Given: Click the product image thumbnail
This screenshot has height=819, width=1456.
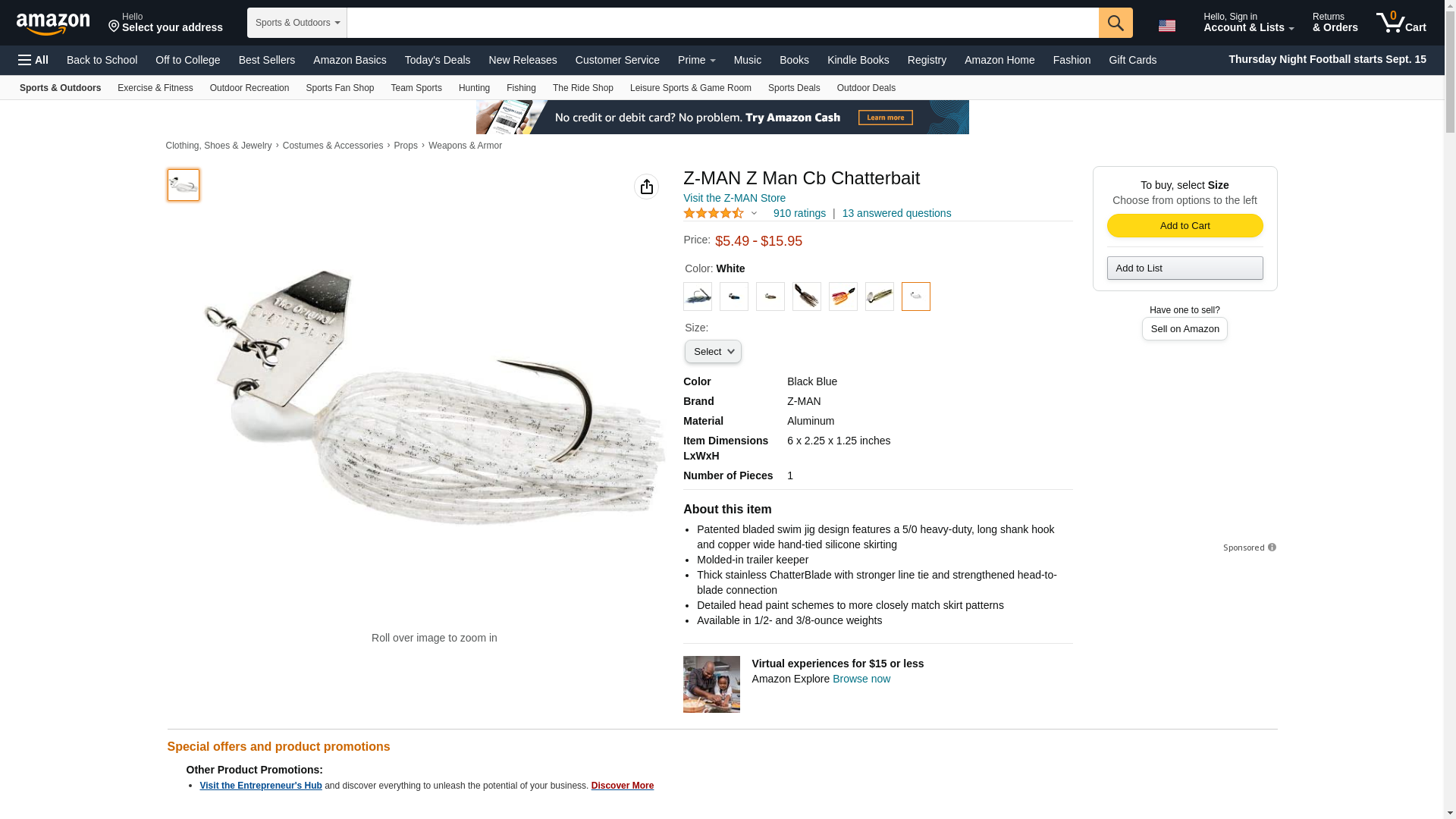Looking at the screenshot, I should (x=184, y=185).
